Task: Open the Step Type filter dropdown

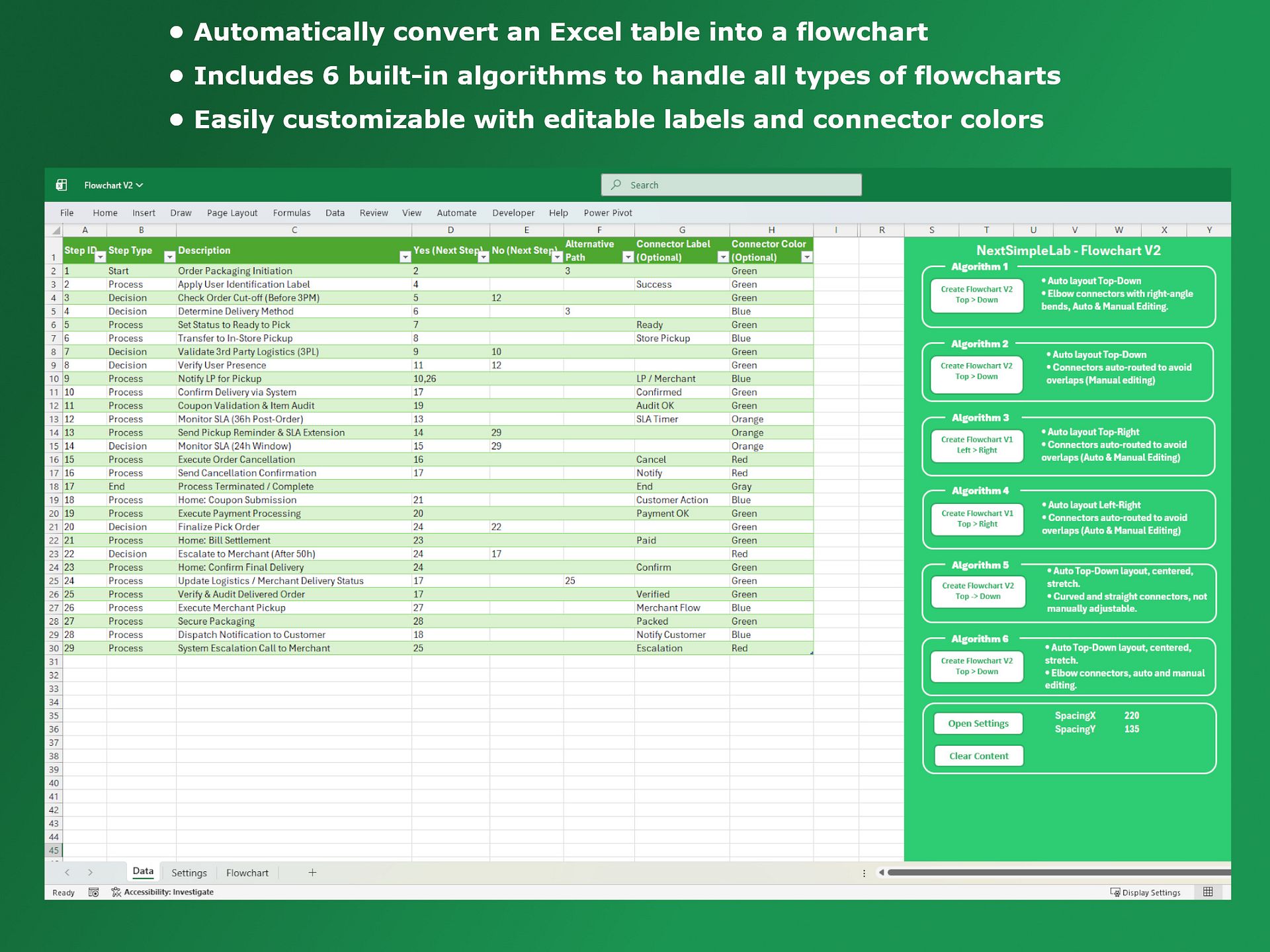Action: [x=169, y=257]
